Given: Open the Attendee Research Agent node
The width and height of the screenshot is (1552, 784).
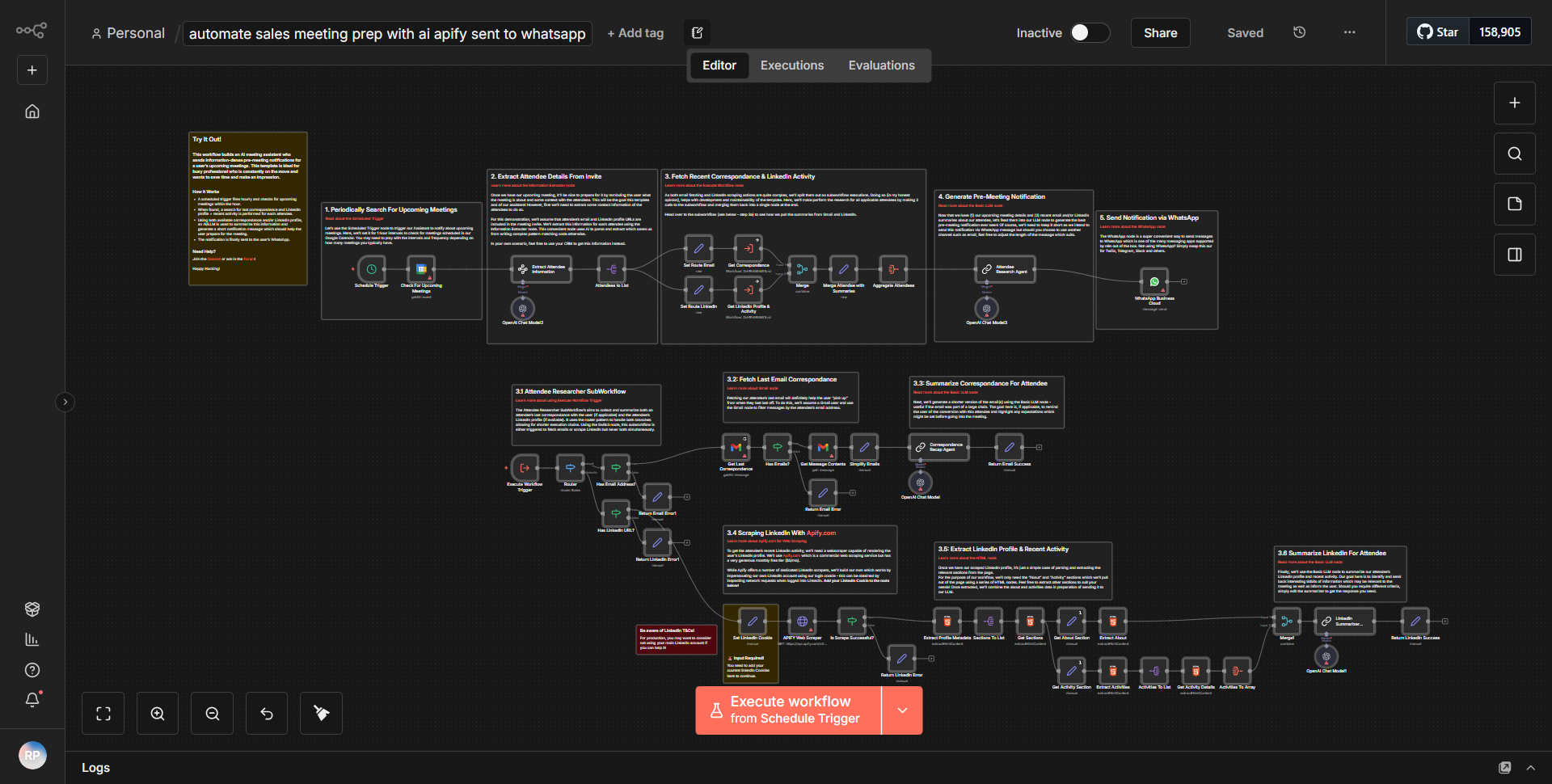Looking at the screenshot, I should point(1005,269).
